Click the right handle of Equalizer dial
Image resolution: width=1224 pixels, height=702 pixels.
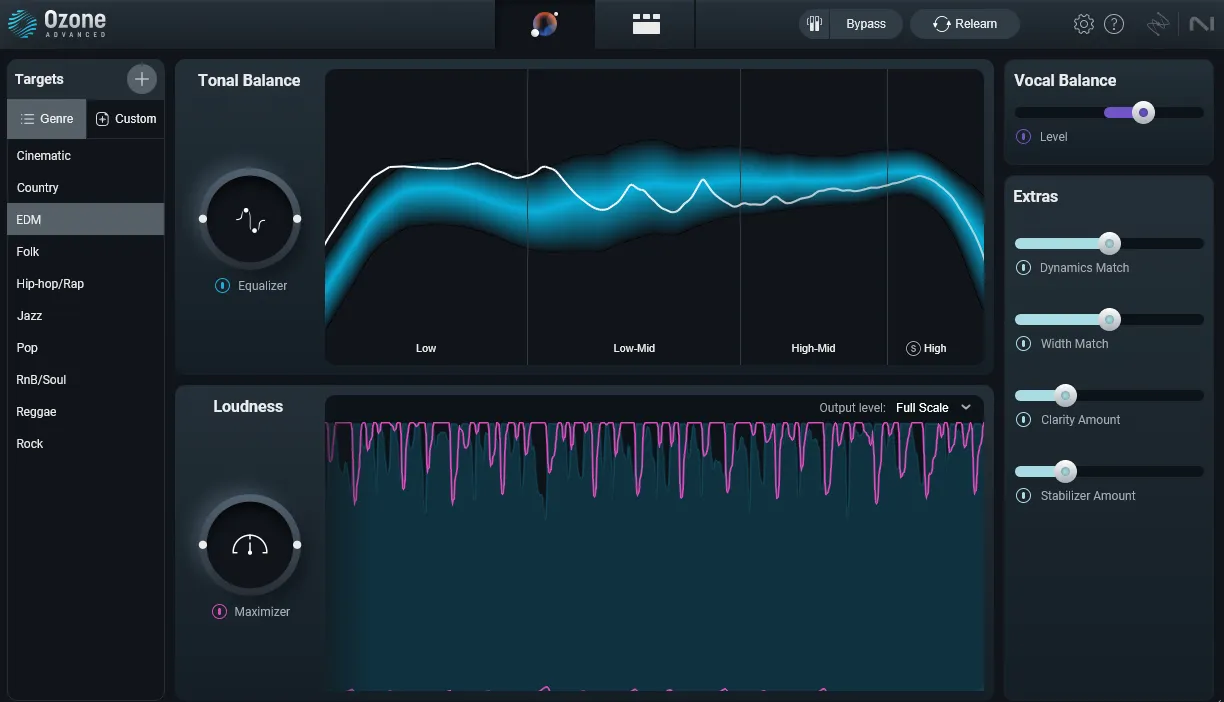(x=297, y=219)
